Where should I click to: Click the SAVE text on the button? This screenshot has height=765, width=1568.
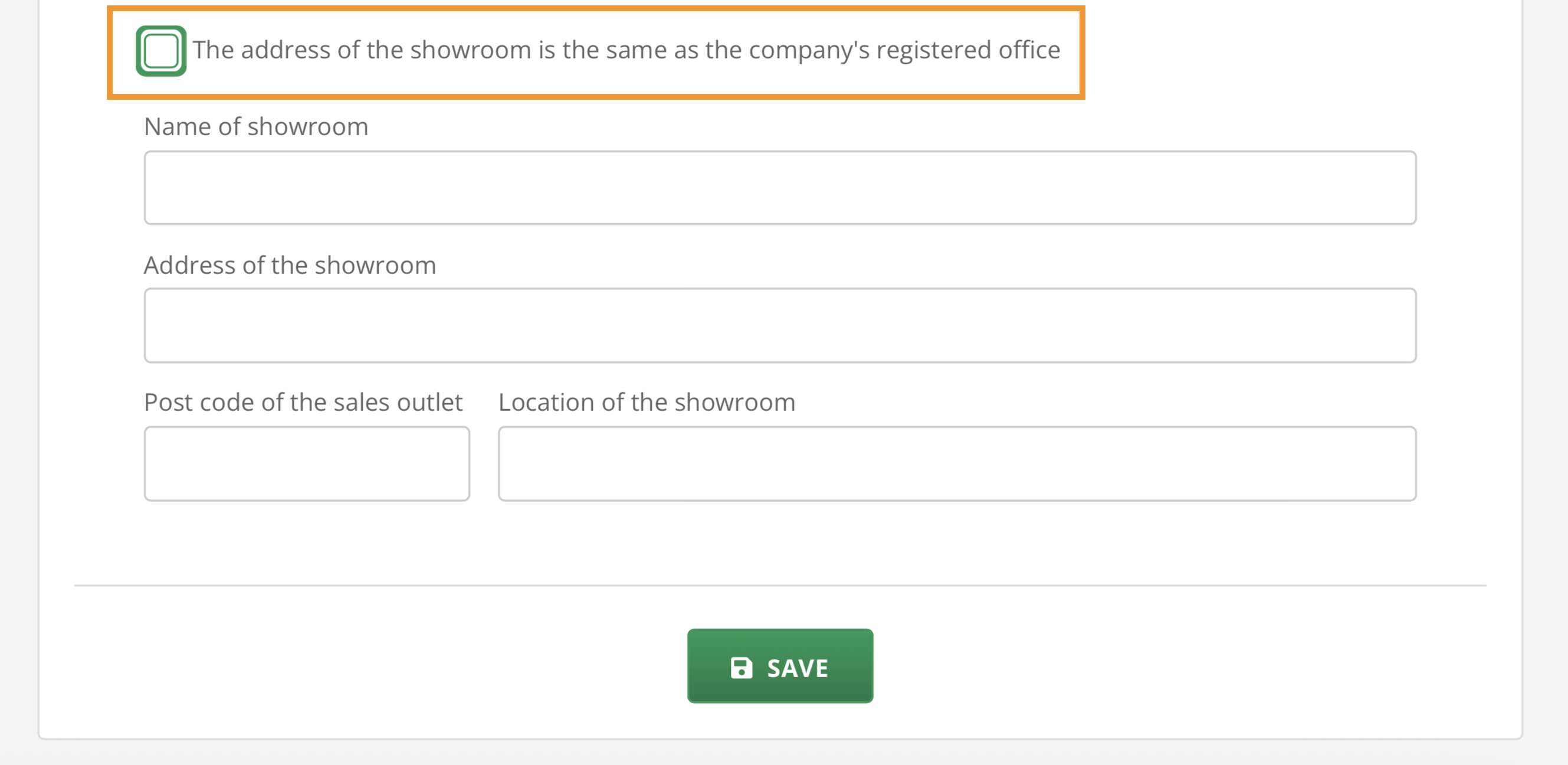(x=798, y=668)
